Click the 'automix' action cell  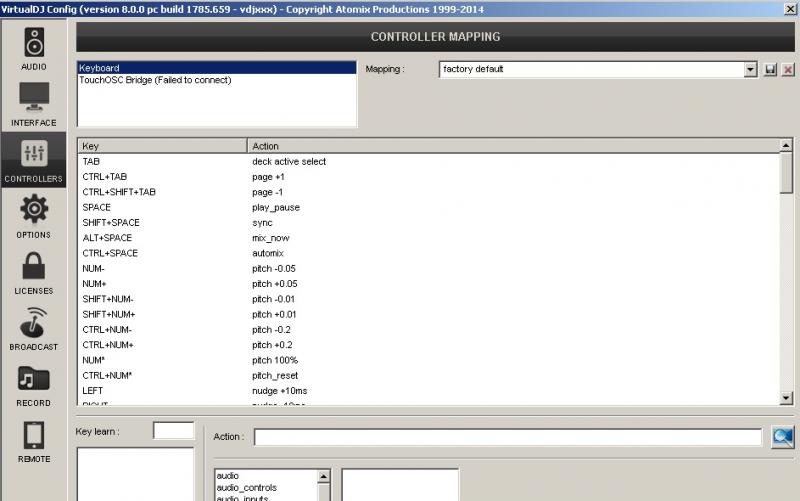[268, 253]
